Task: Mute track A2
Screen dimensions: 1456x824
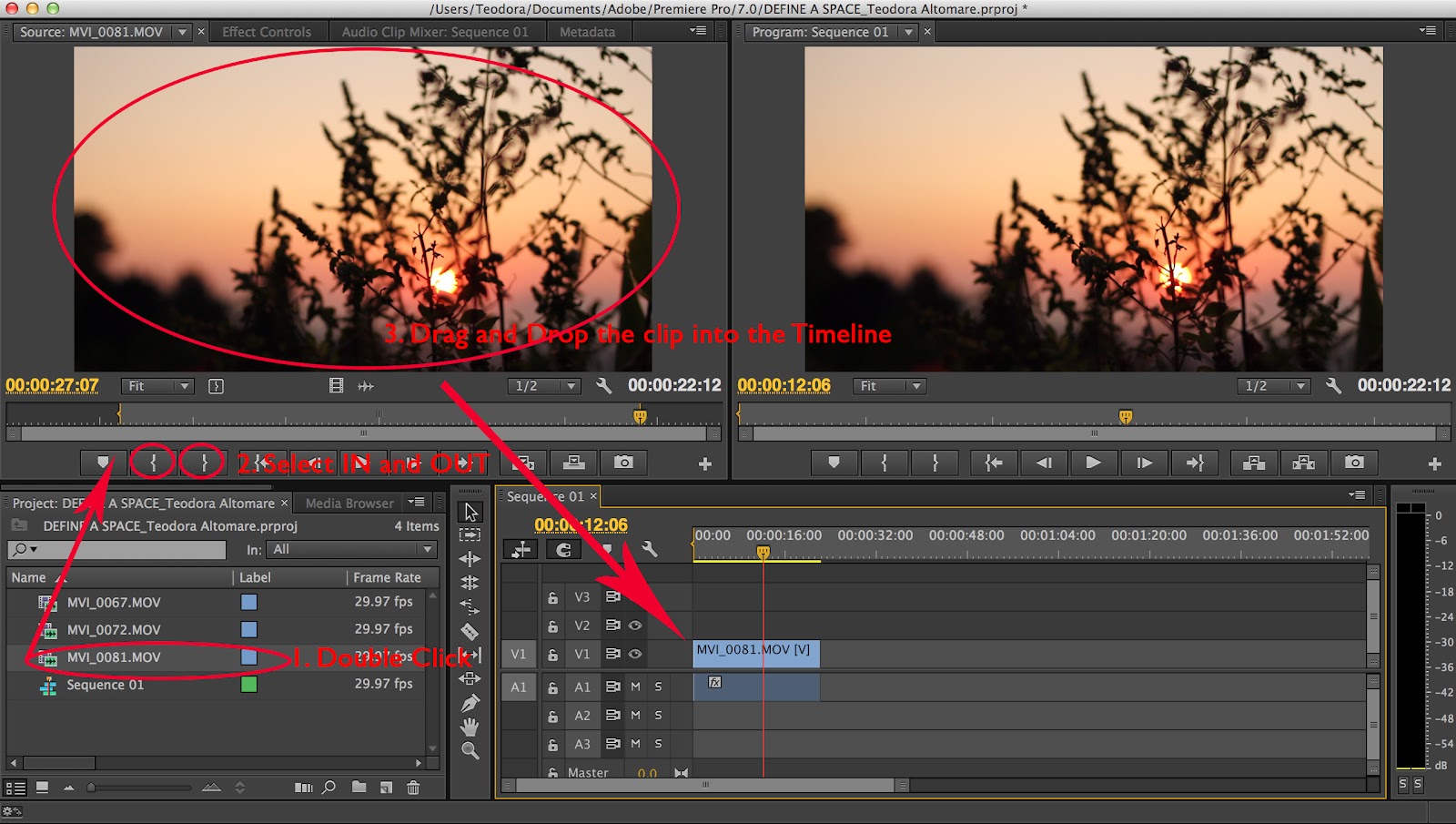Action: click(635, 716)
